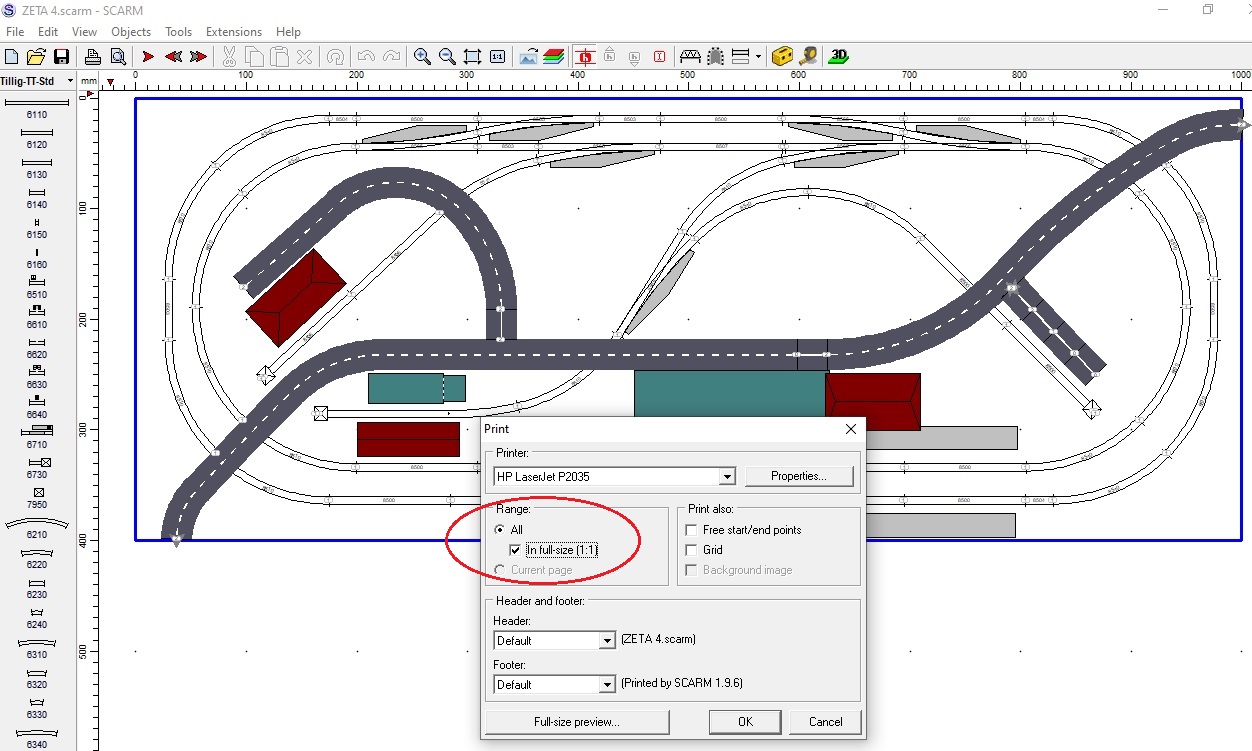This screenshot has width=1252, height=751.
Task: Tick the Free start/end points checkbox
Action: 691,530
